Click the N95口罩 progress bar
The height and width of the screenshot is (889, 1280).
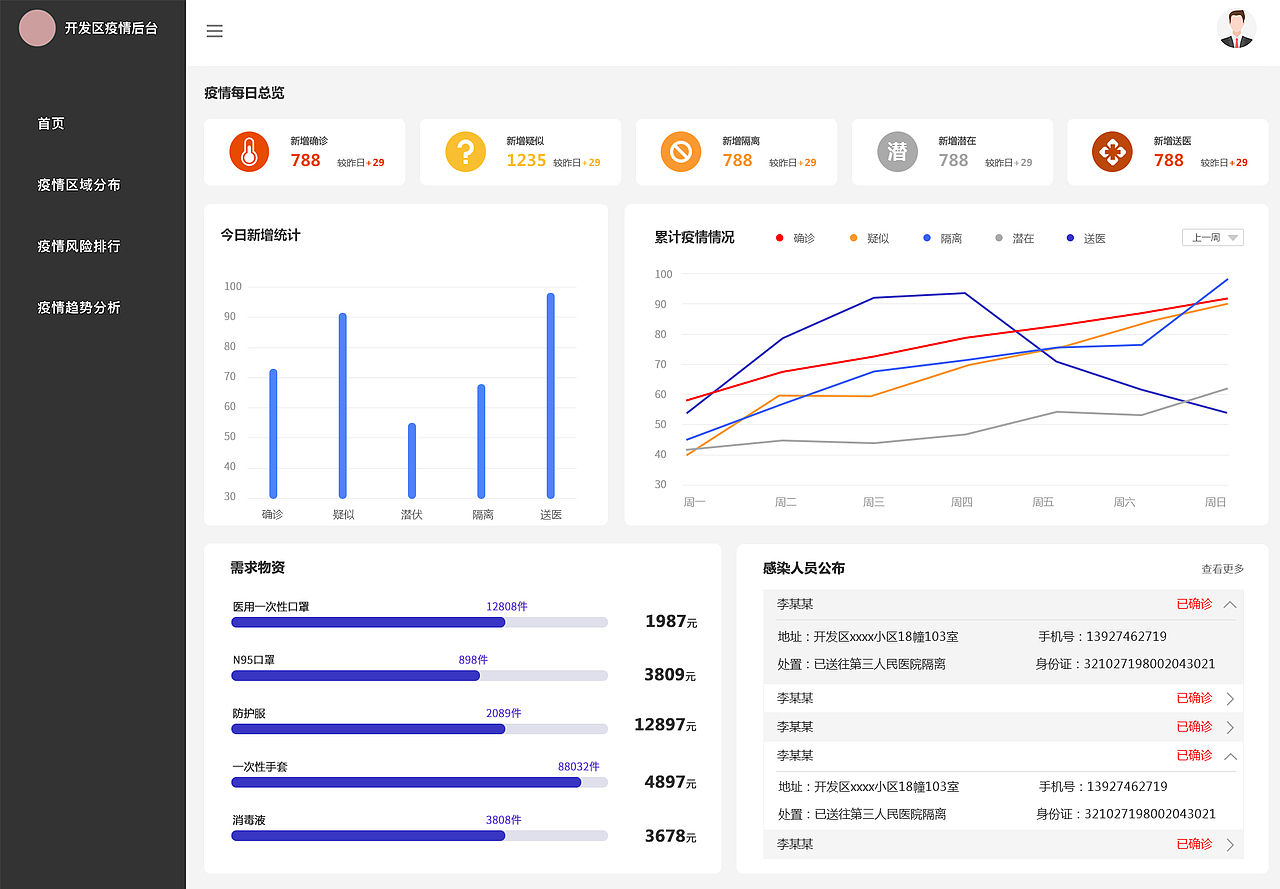419,676
